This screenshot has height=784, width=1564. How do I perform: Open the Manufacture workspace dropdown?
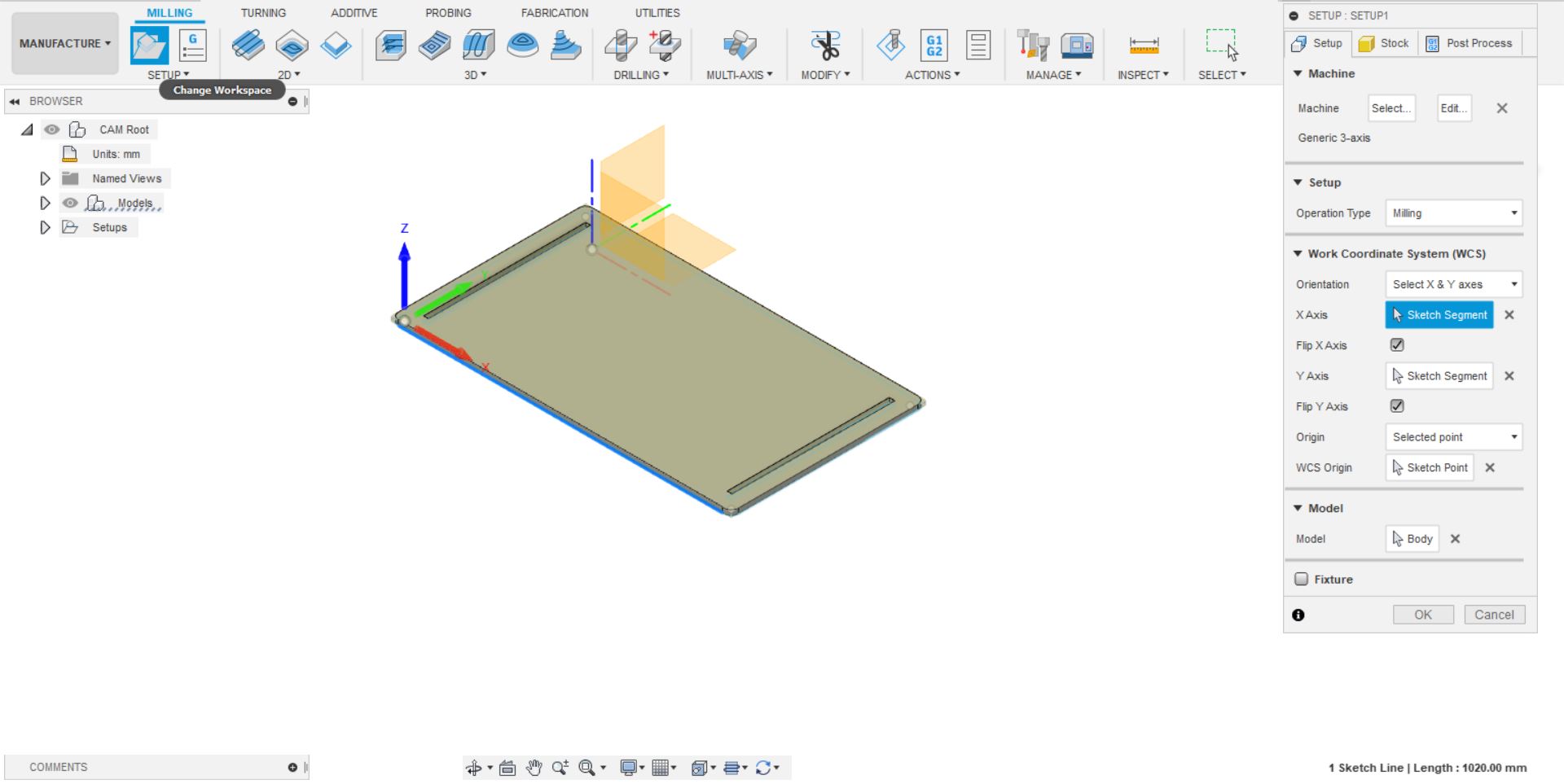coord(65,44)
